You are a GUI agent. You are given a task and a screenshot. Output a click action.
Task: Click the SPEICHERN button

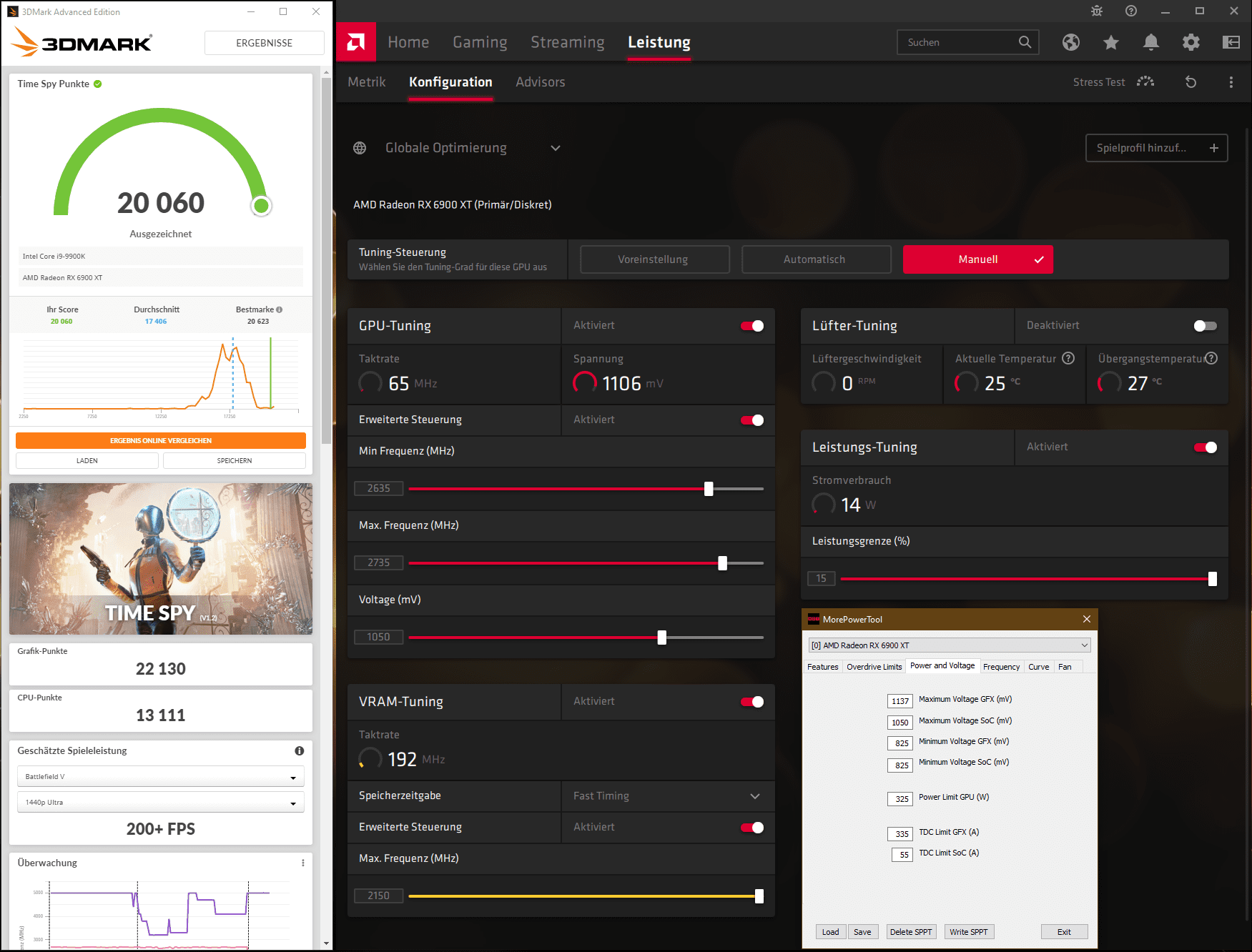[x=235, y=460]
